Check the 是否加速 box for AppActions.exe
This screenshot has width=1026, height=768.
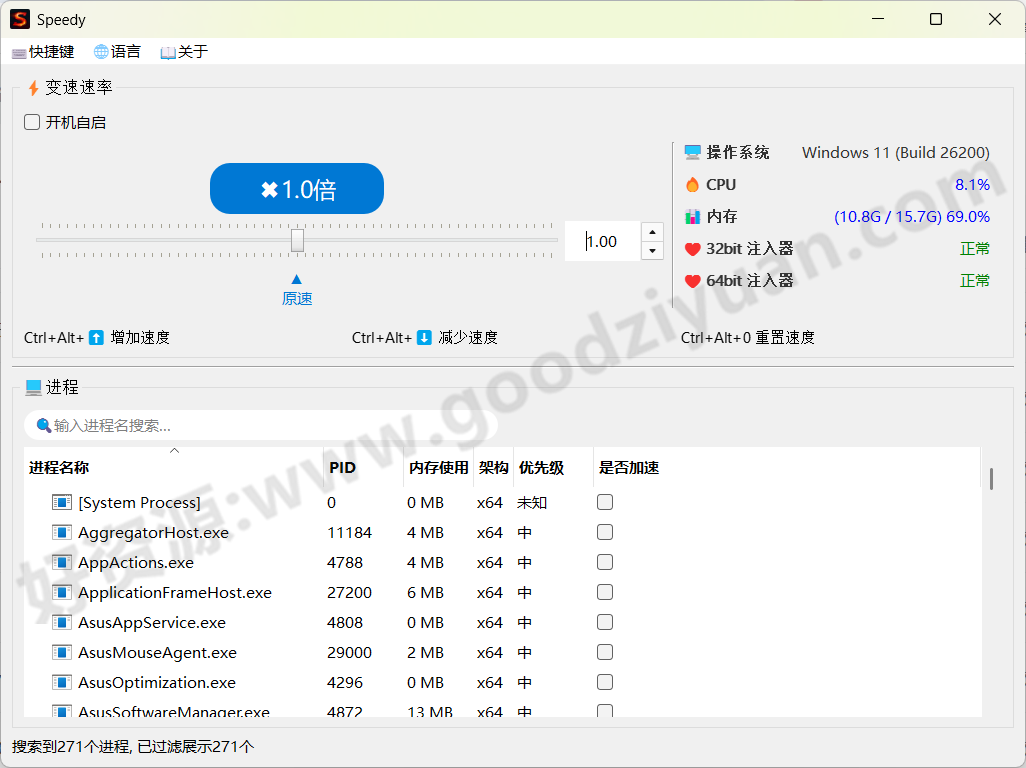pos(605,562)
